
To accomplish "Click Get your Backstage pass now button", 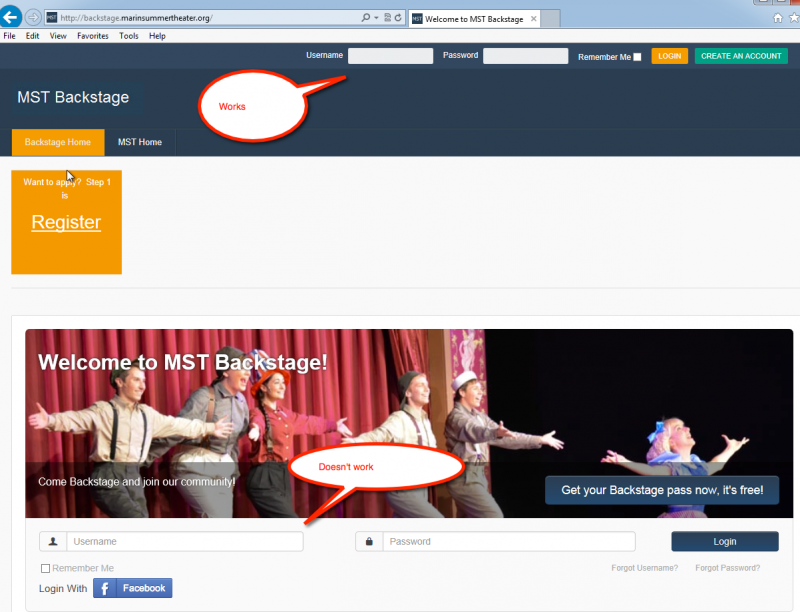I will 662,490.
